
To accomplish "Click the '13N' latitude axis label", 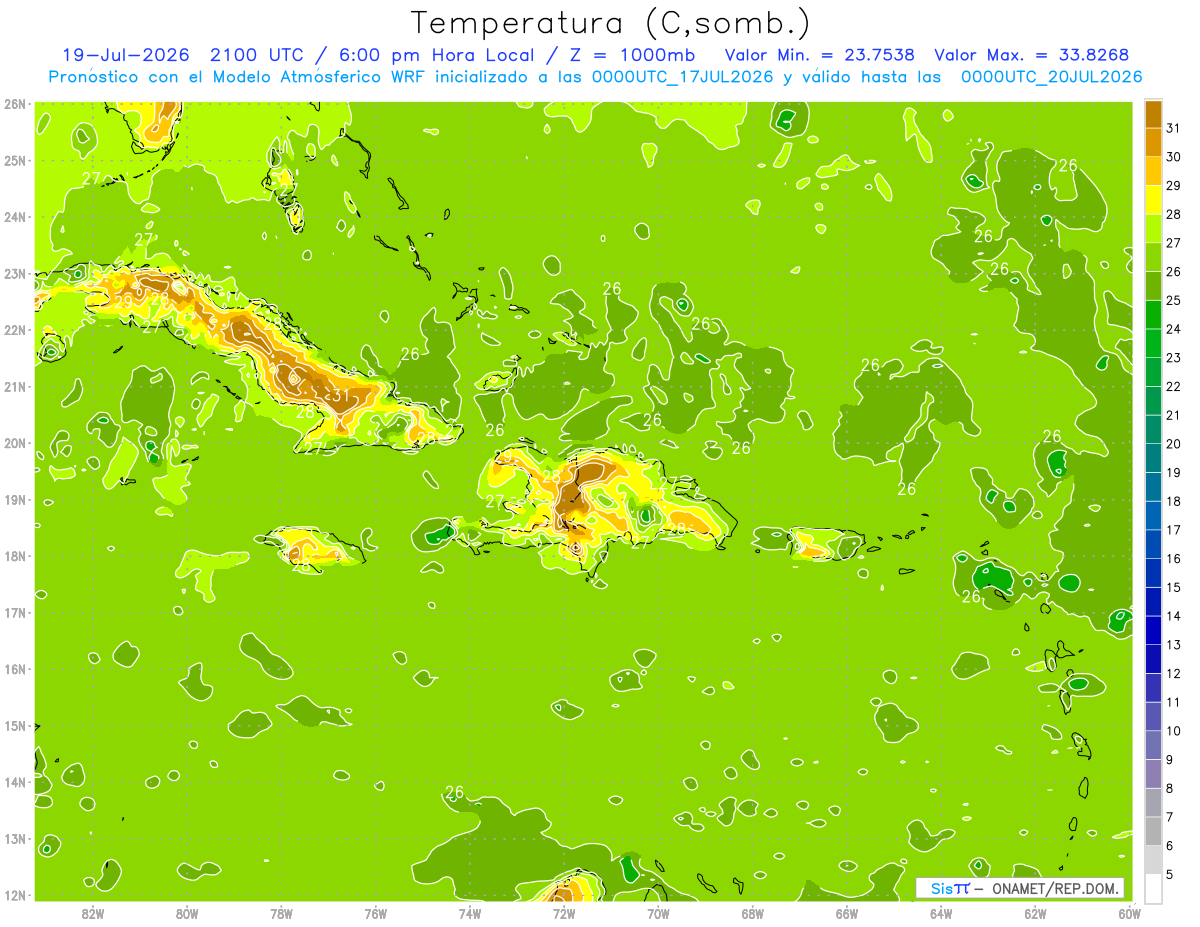I will [15, 839].
